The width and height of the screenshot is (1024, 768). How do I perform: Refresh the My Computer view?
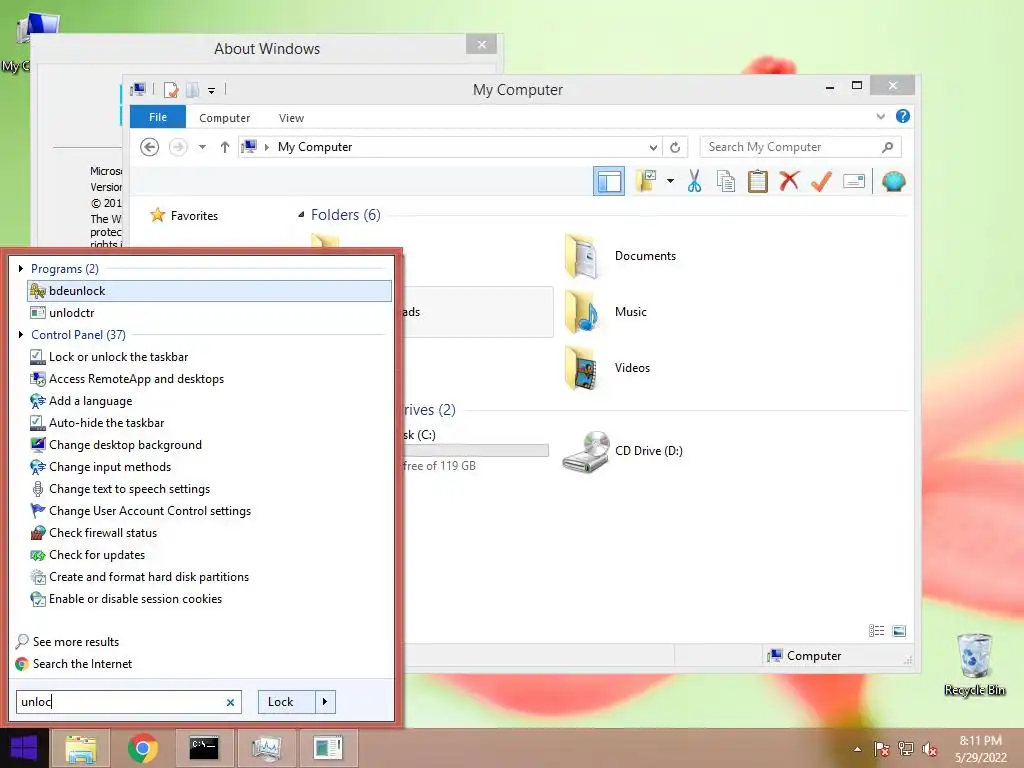675,148
